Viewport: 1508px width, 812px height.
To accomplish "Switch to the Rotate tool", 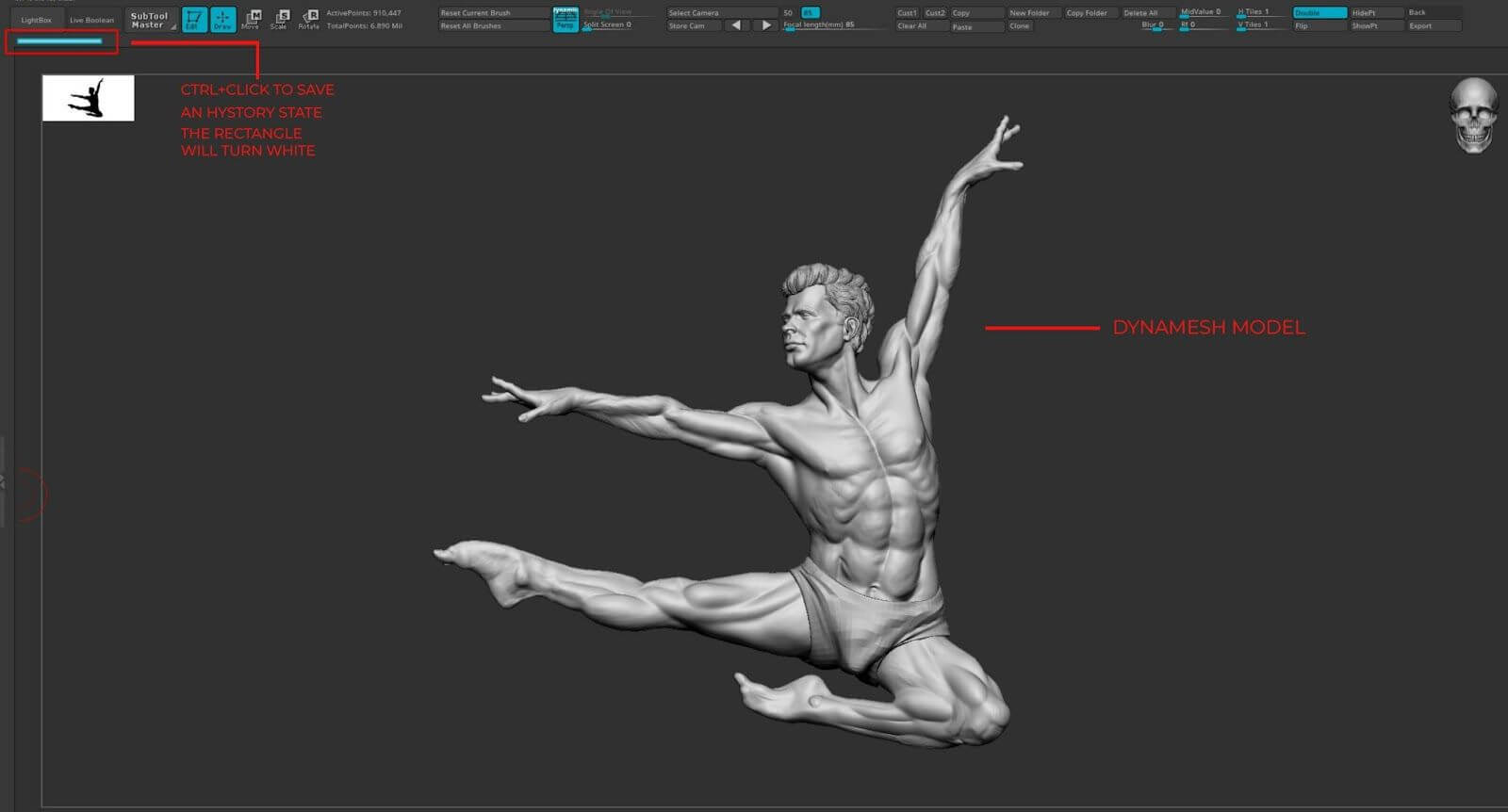I will click(x=309, y=19).
